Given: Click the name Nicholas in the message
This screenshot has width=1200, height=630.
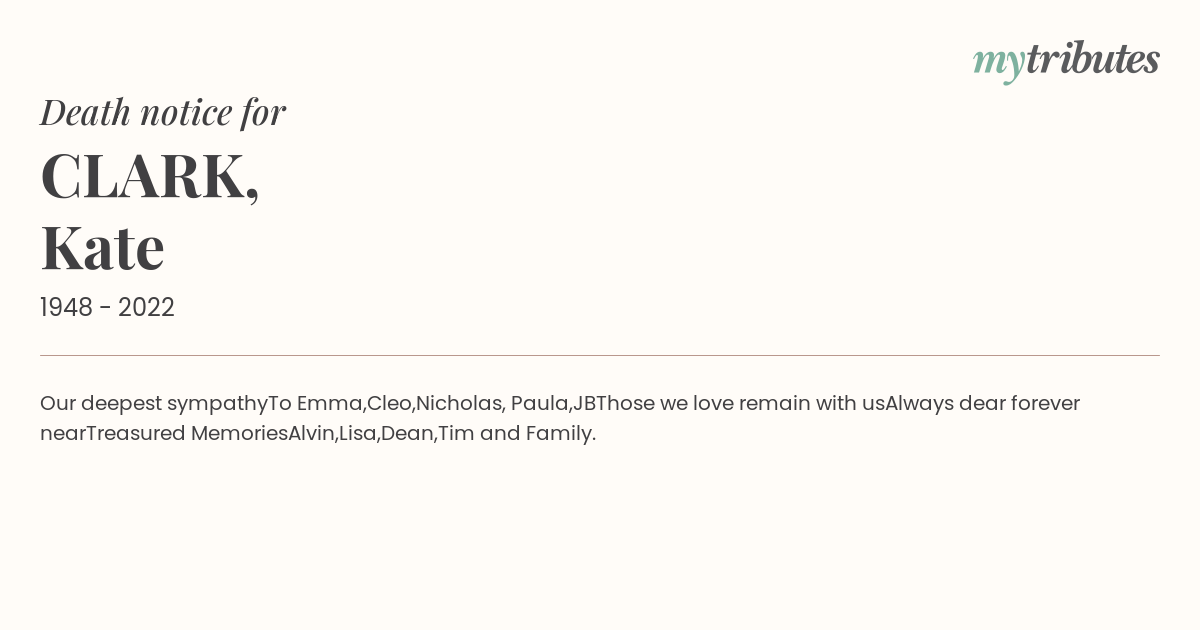Looking at the screenshot, I should point(458,404).
